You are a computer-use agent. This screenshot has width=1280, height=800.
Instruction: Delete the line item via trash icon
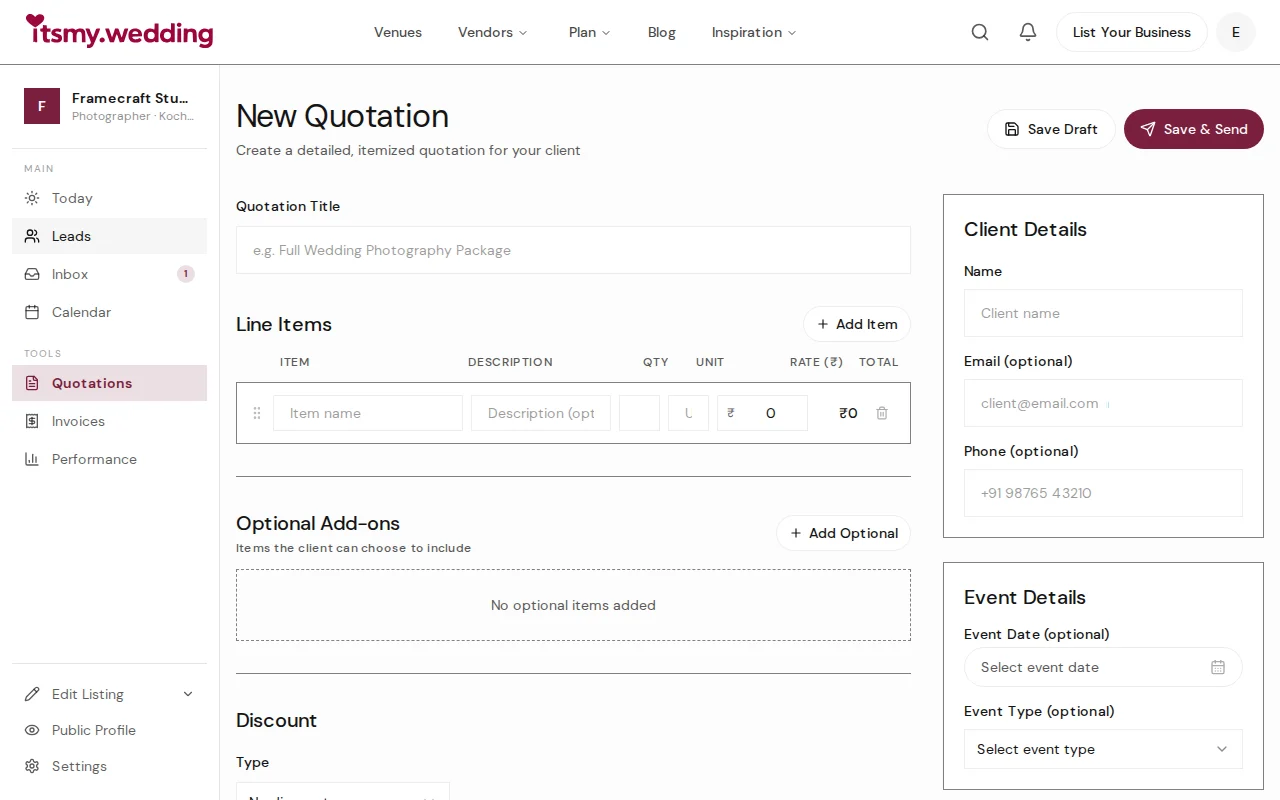click(x=881, y=413)
